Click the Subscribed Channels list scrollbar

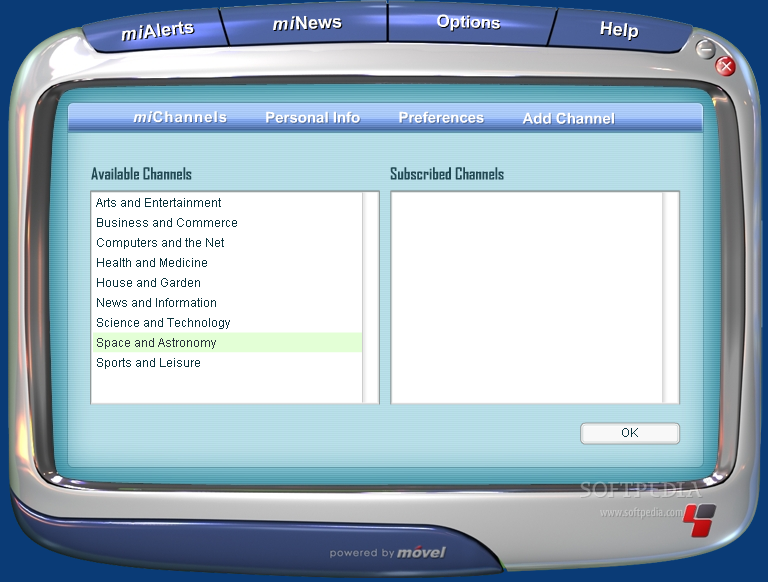pos(670,297)
